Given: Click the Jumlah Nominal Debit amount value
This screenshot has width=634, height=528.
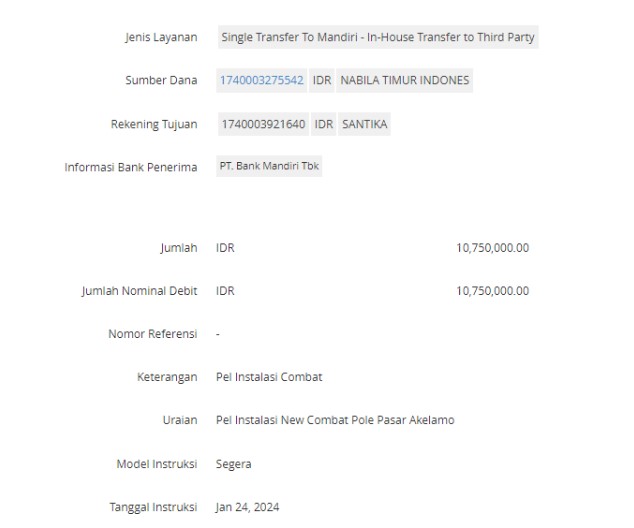Looking at the screenshot, I should pyautogui.click(x=492, y=291).
